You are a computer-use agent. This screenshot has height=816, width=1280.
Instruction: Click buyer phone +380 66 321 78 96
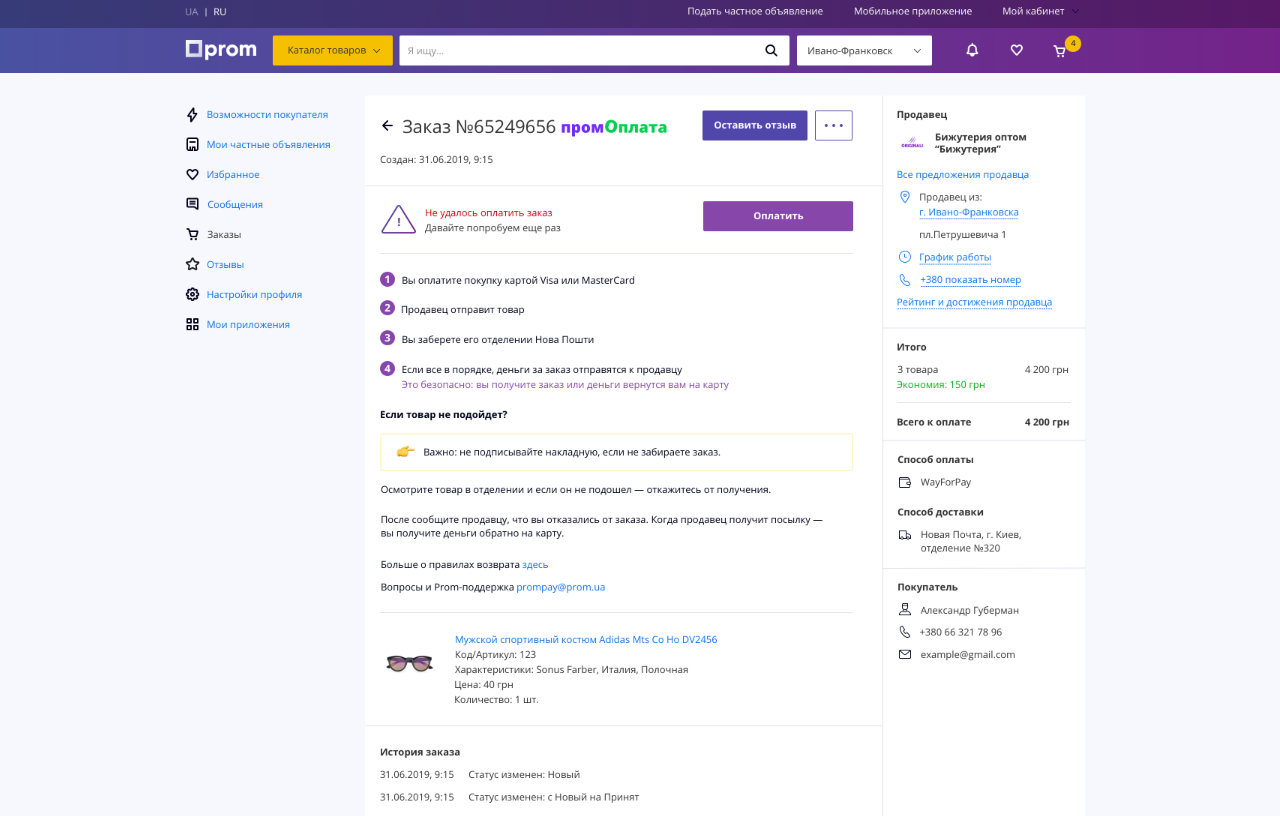point(961,632)
